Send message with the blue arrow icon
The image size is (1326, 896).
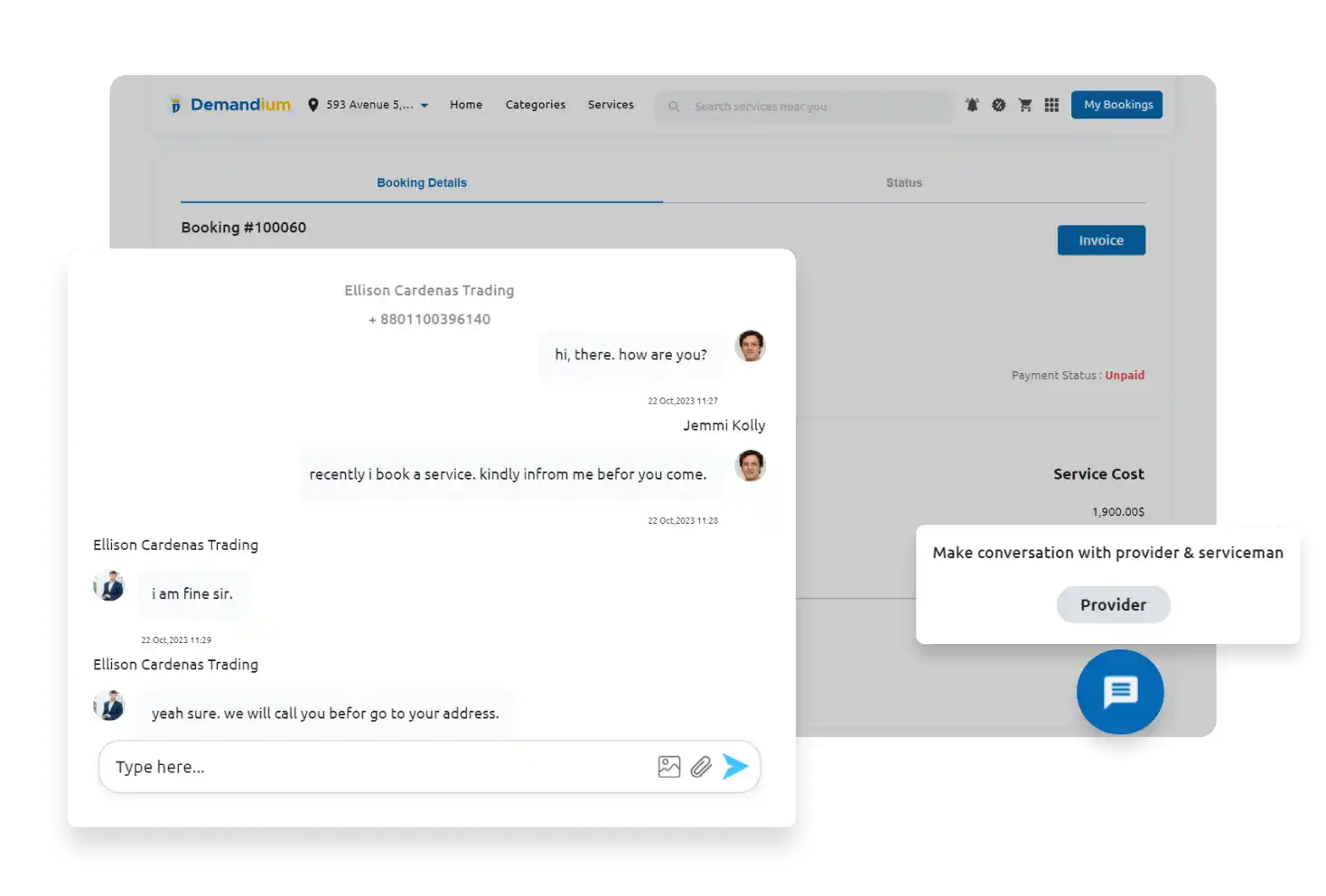pyautogui.click(x=735, y=767)
